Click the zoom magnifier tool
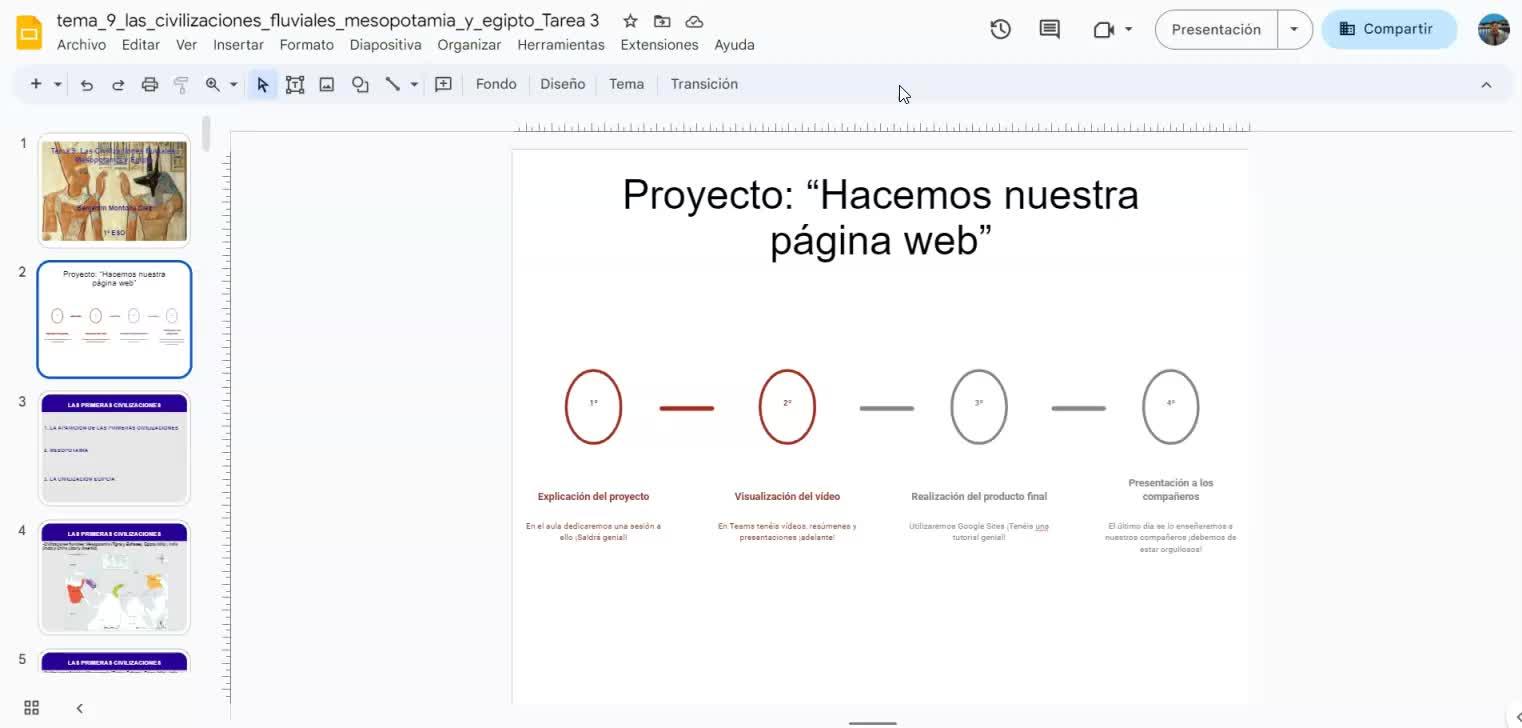1522x728 pixels. [x=213, y=85]
